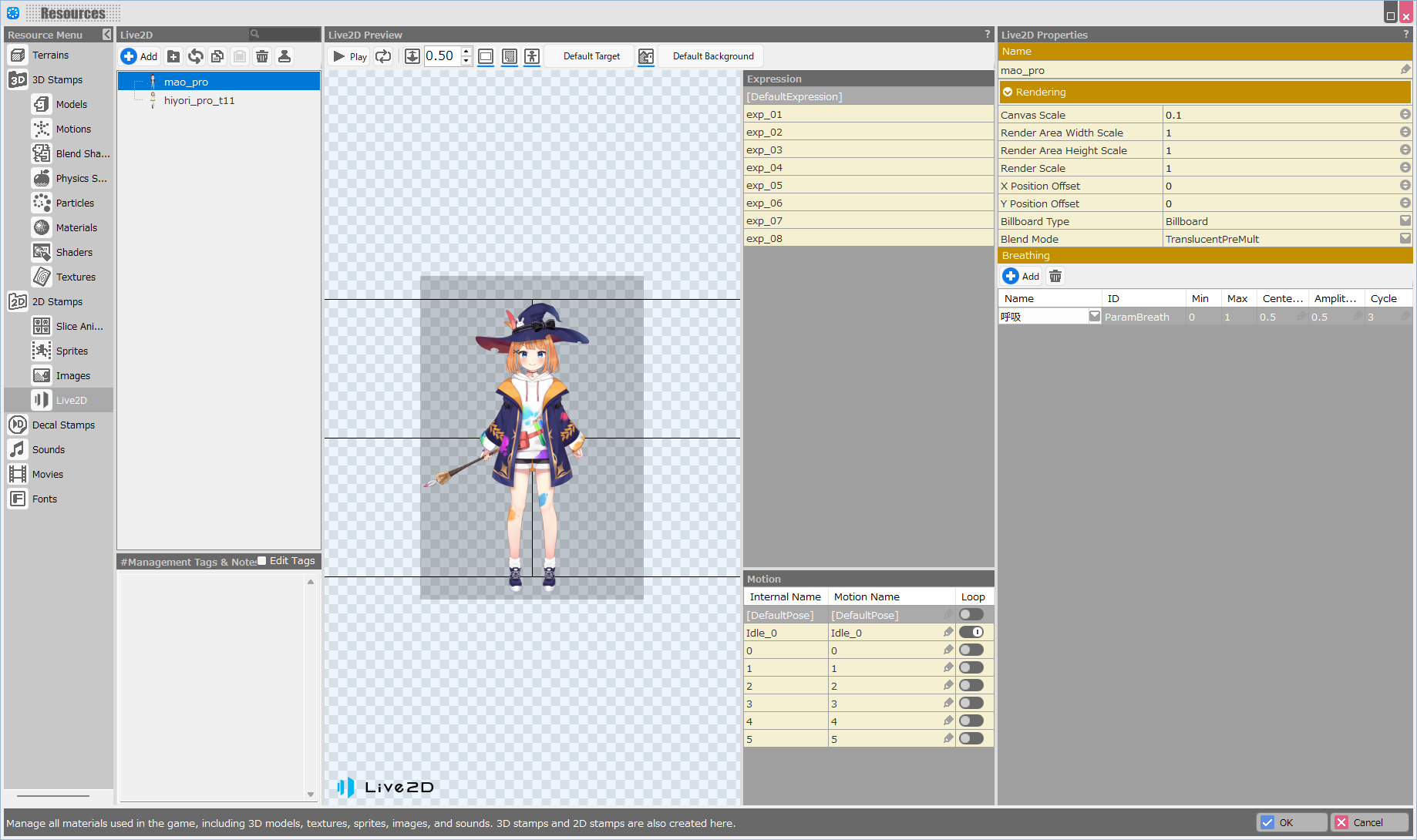The height and width of the screenshot is (840, 1417).
Task: Copy the selected Live2D item
Action: point(217,56)
